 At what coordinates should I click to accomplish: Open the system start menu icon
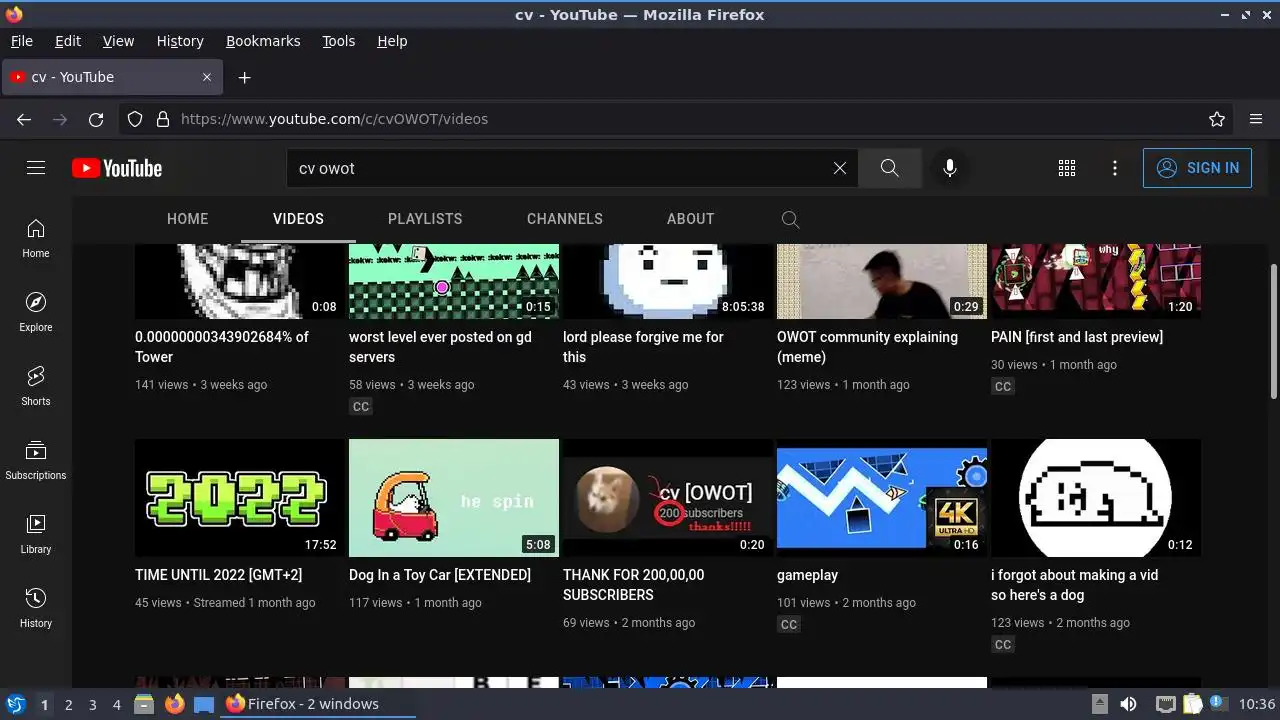(15, 704)
